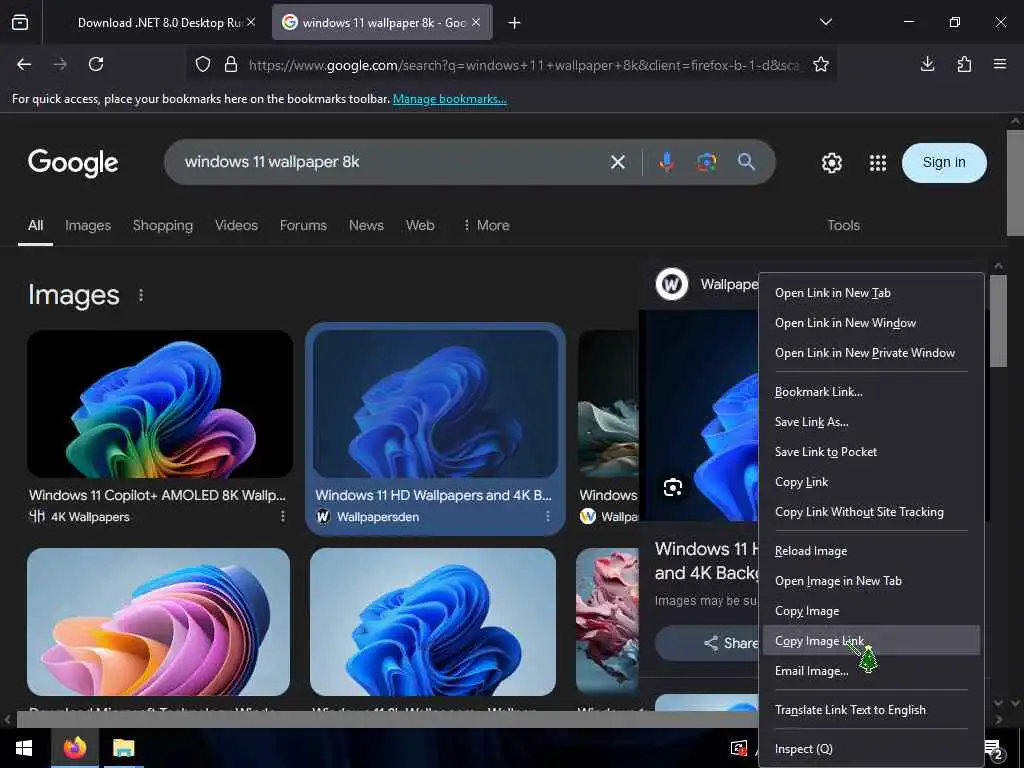Viewport: 1024px width, 768px height.
Task: Submit search with magnifier icon
Action: coord(746,162)
